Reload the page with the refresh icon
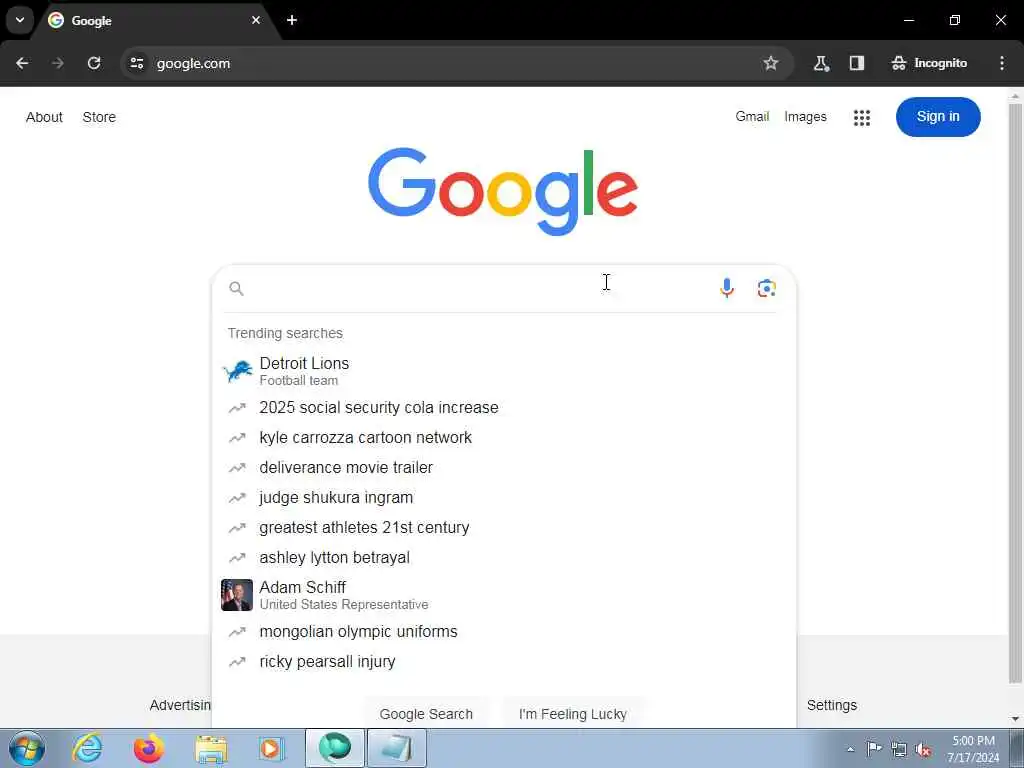This screenshot has height=768, width=1024. (x=94, y=63)
